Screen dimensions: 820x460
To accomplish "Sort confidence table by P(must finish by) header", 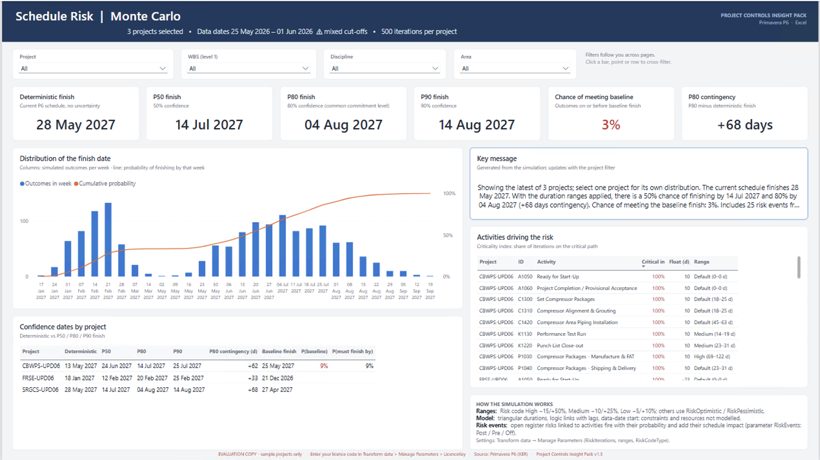I will tap(352, 352).
